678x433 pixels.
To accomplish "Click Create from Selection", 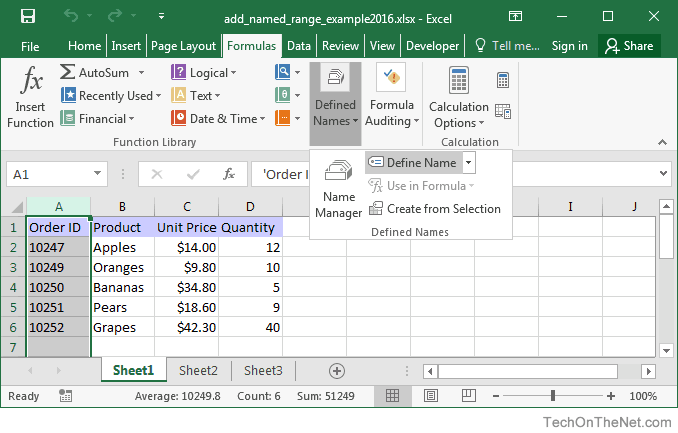I will [x=435, y=208].
